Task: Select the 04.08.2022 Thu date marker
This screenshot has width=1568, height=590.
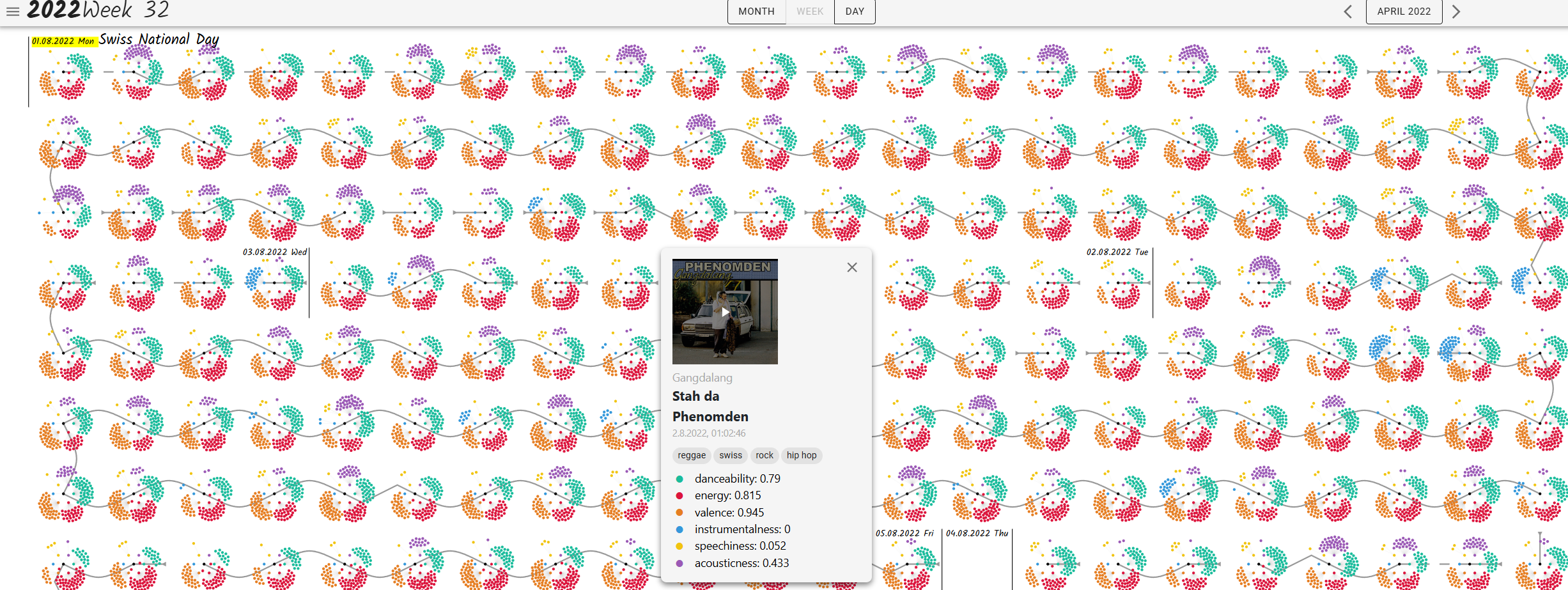Action: [x=977, y=533]
